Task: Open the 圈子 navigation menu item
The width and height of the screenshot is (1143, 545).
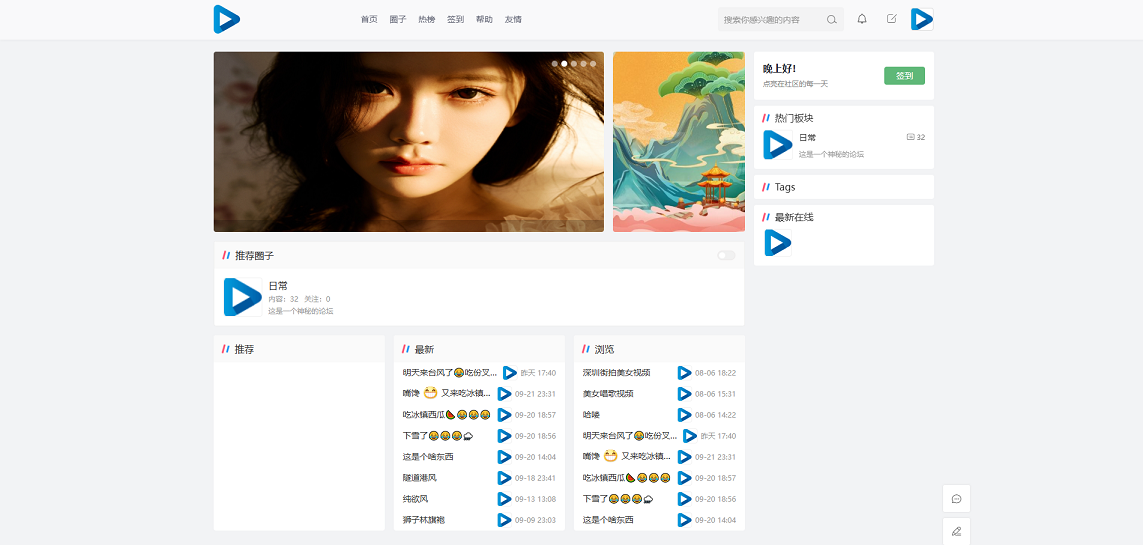Action: click(x=398, y=19)
